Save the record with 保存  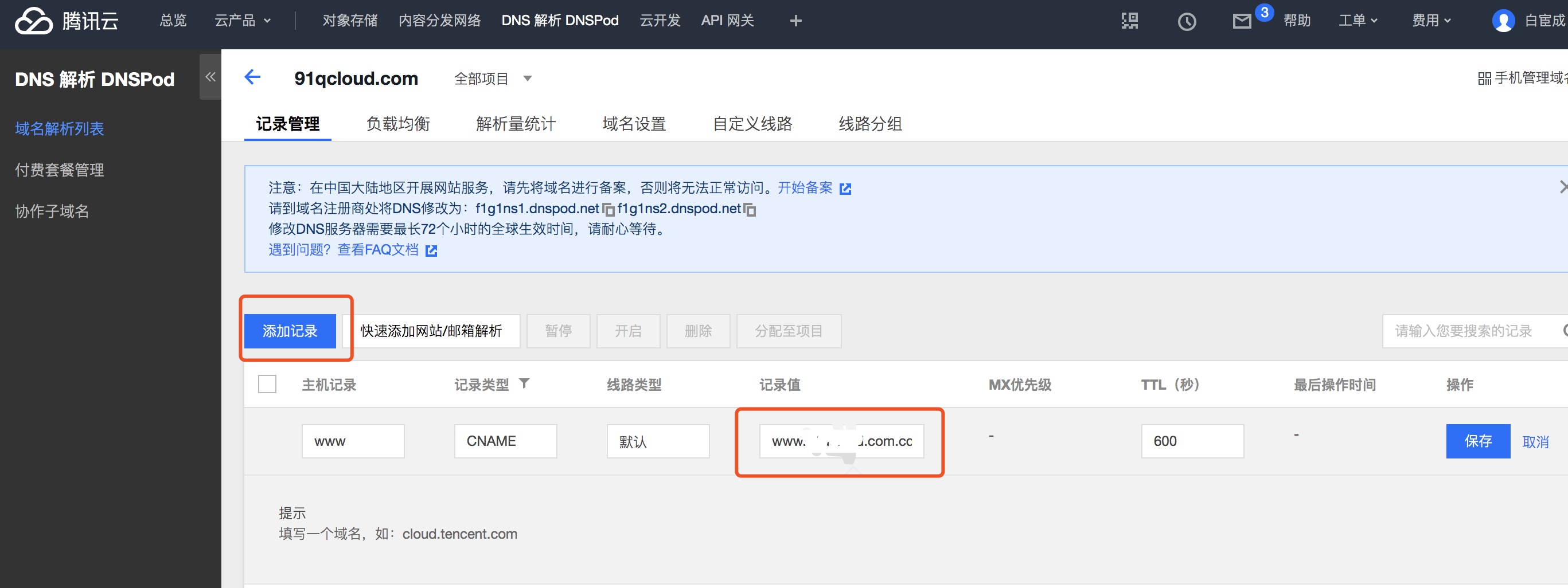coord(1478,441)
